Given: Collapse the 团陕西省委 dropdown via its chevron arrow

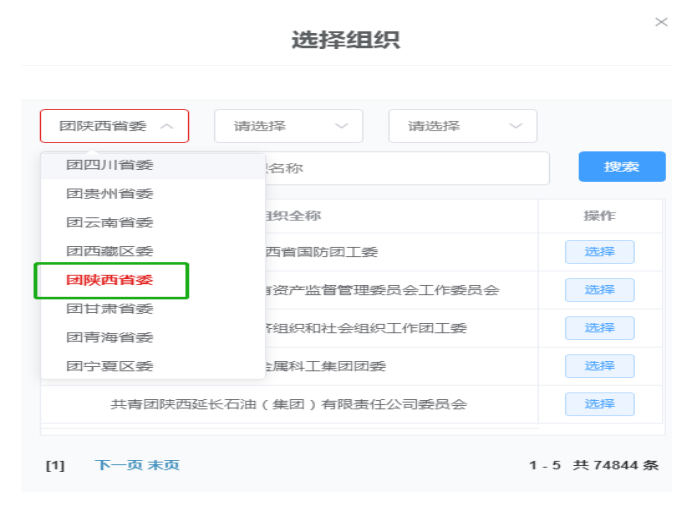Looking at the screenshot, I should [x=167, y=126].
